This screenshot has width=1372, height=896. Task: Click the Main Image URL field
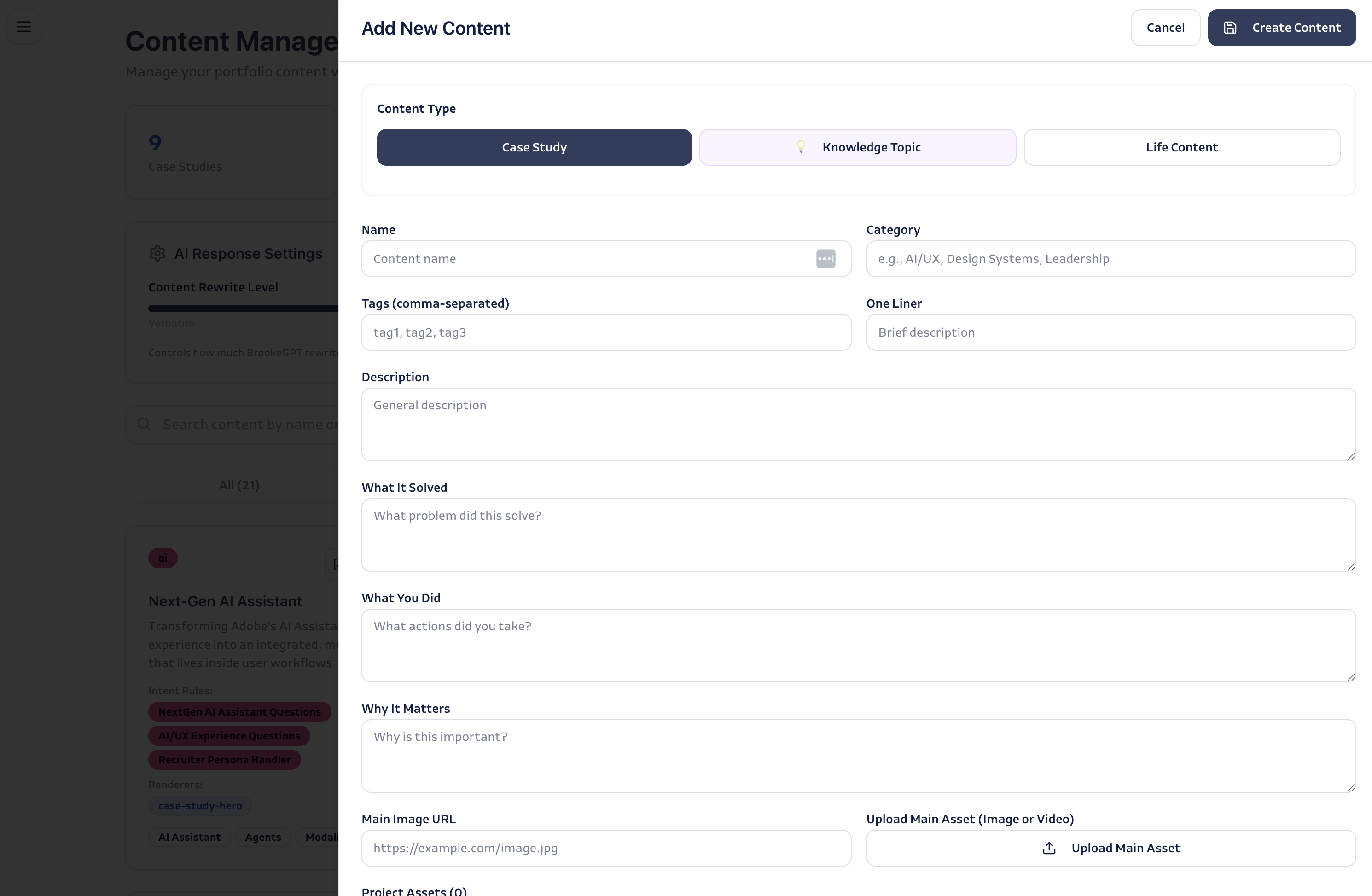click(x=606, y=848)
